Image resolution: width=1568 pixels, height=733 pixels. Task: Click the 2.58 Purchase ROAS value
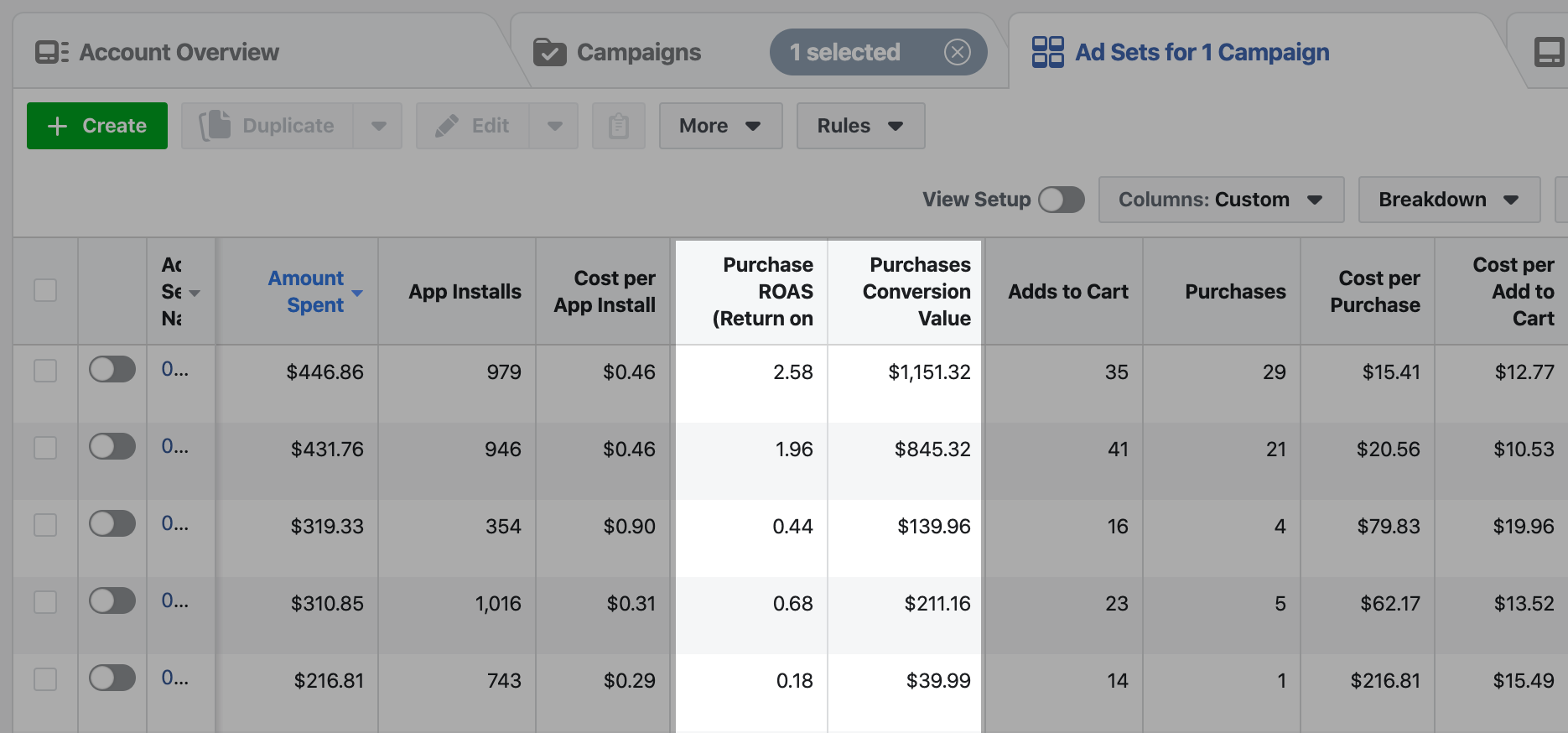(x=792, y=372)
